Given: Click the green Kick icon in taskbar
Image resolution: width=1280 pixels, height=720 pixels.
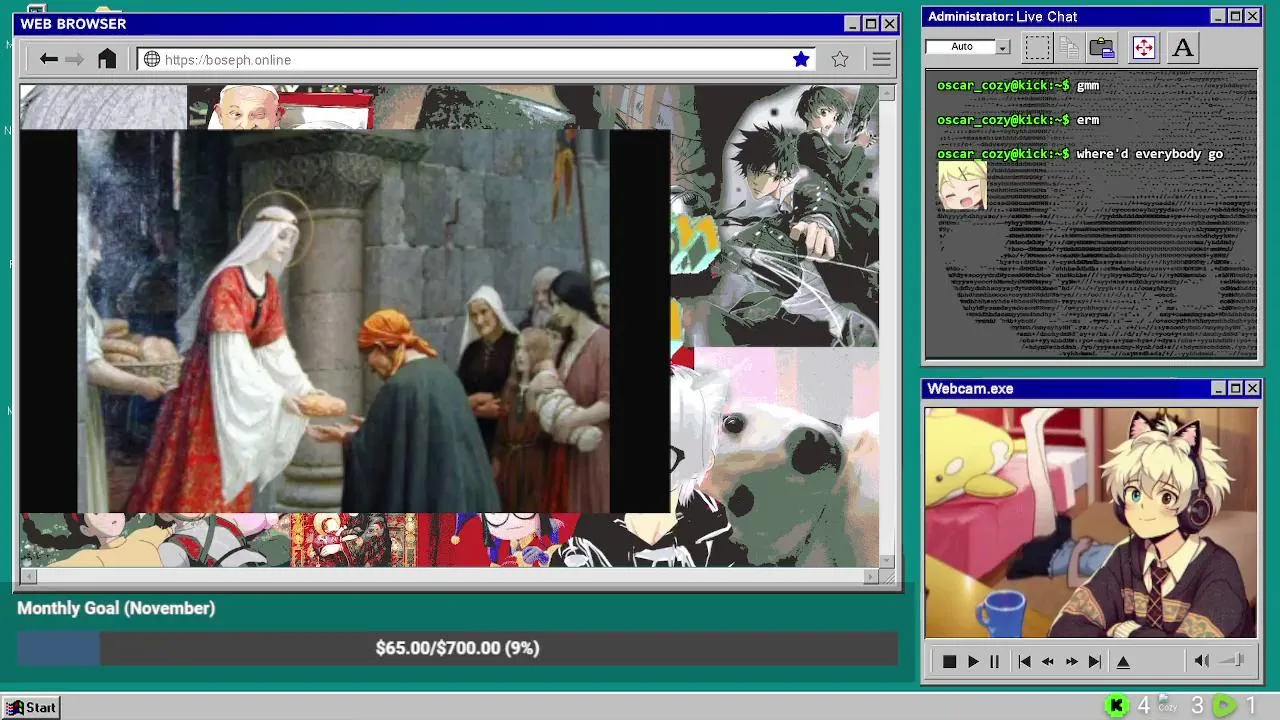Looking at the screenshot, I should pyautogui.click(x=1117, y=706).
